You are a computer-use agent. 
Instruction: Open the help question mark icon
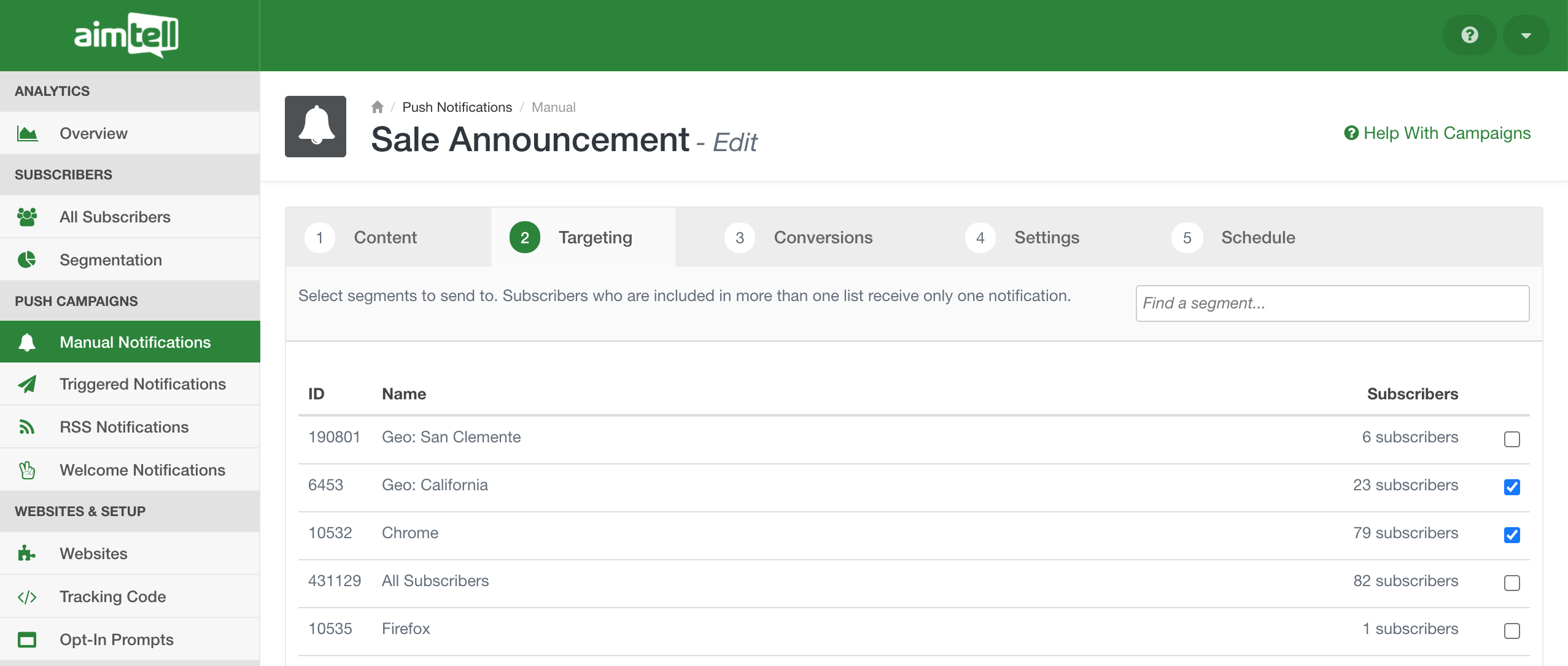(x=1469, y=35)
